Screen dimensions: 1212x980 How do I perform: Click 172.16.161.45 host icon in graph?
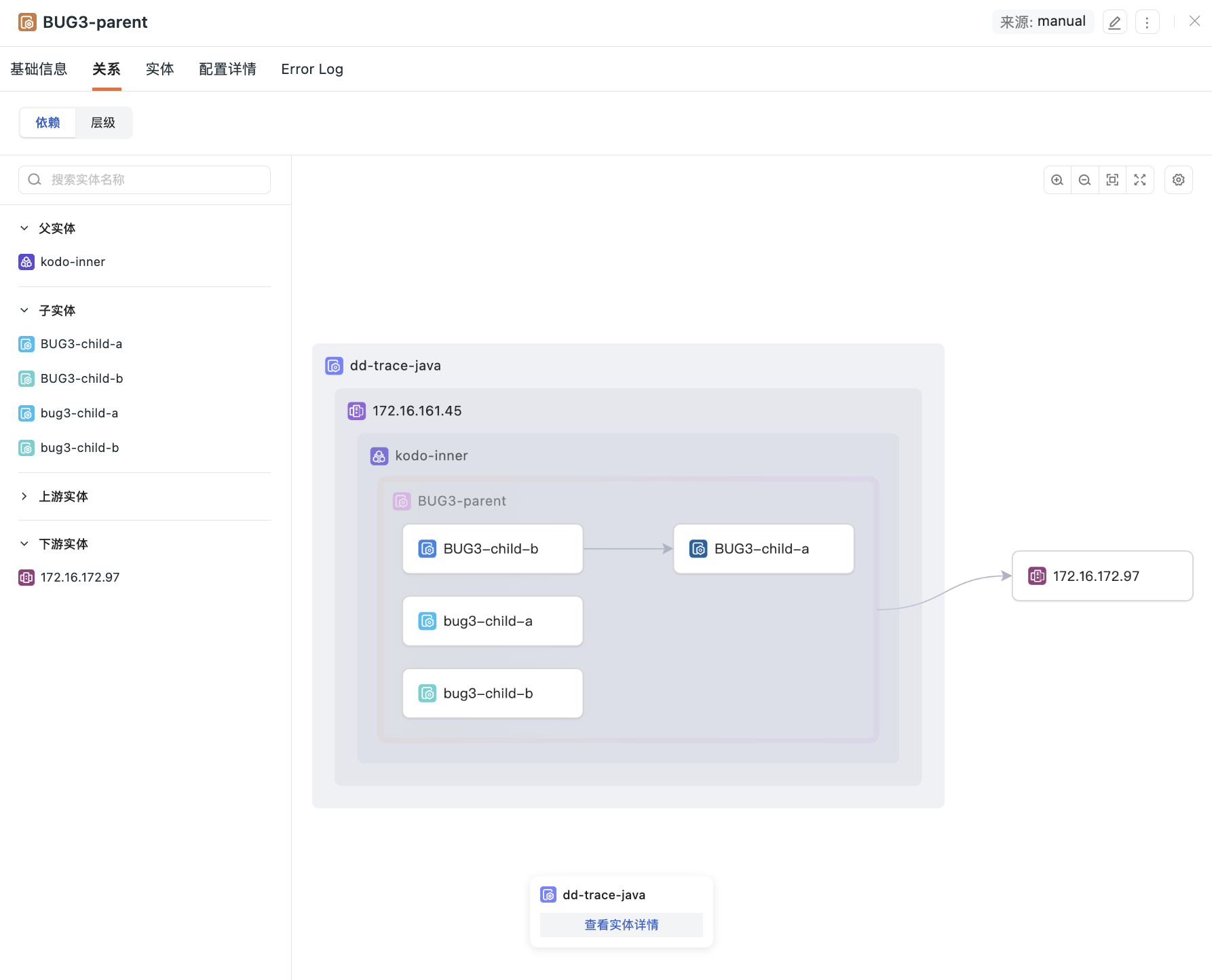click(x=356, y=411)
